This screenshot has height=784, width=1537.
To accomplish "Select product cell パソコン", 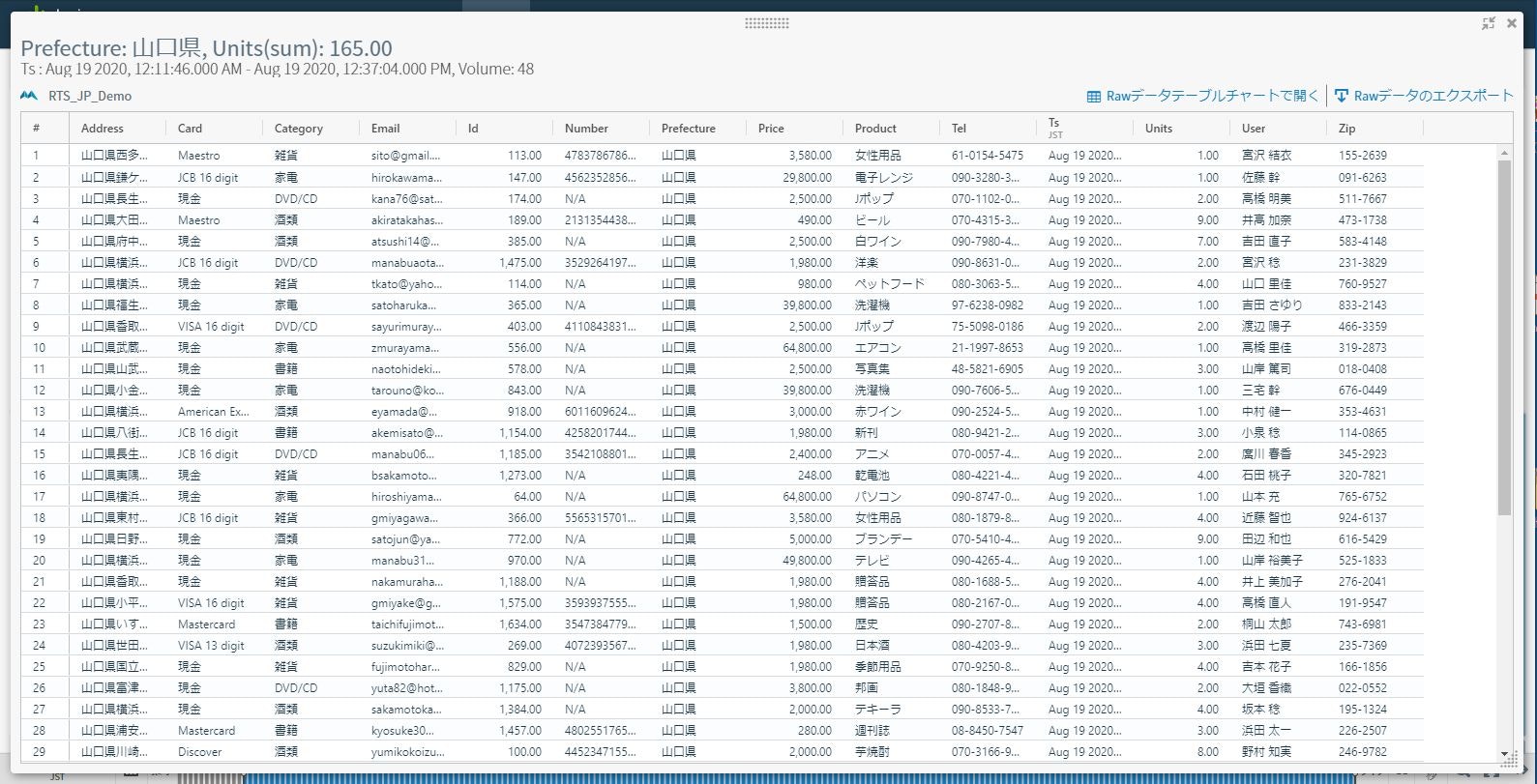I will 878,496.
